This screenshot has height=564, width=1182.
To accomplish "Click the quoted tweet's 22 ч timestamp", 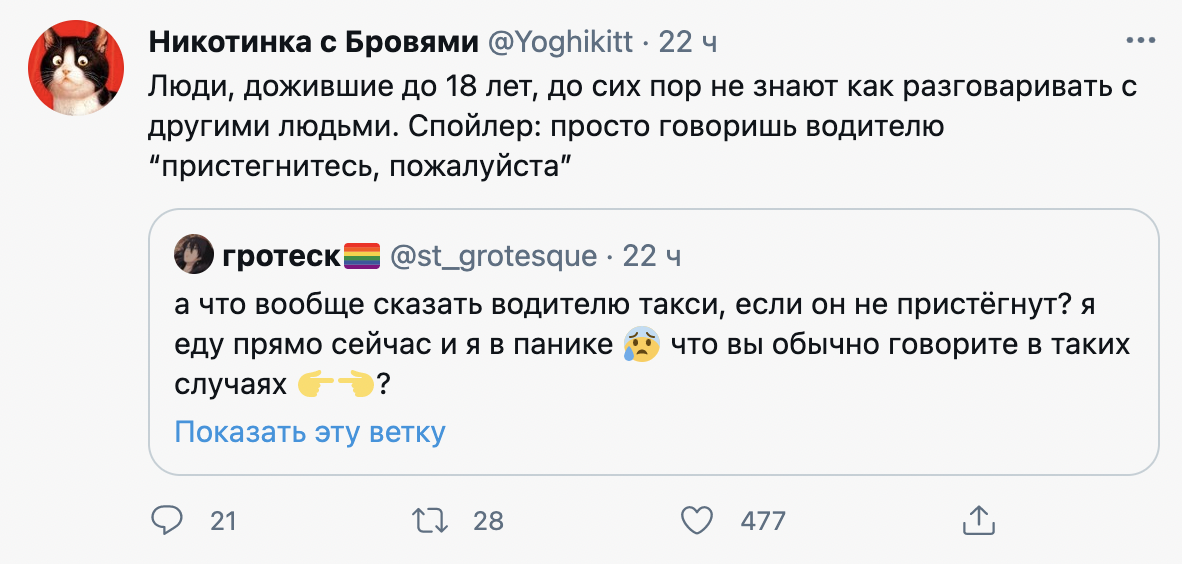I will [651, 256].
